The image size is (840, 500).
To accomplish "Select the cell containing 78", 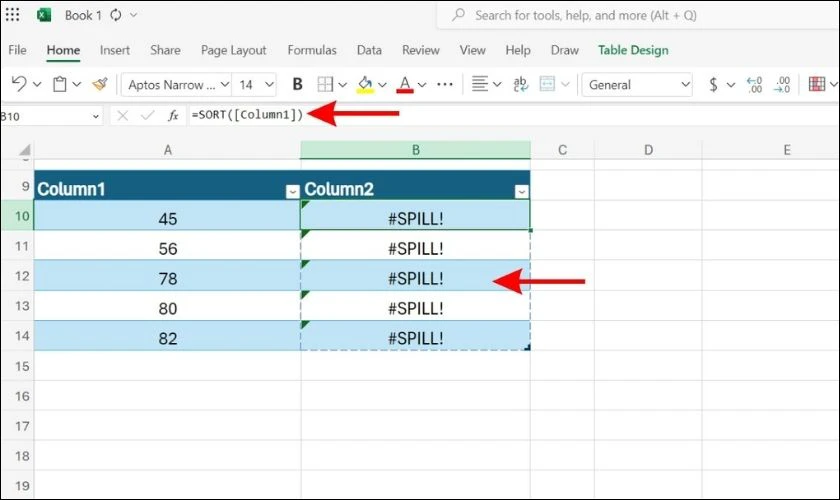I will tap(168, 276).
